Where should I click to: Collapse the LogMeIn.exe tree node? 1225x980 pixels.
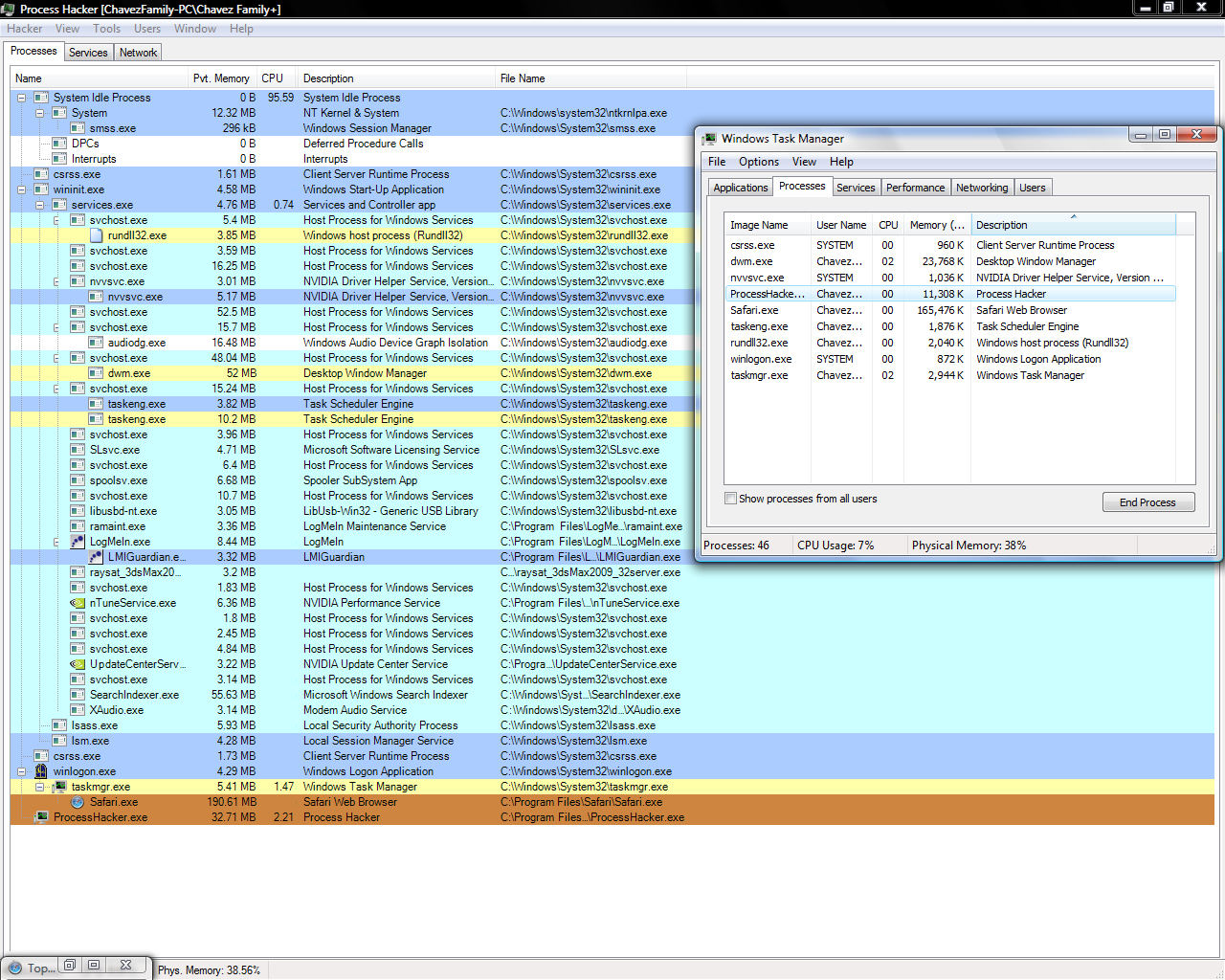click(x=58, y=542)
